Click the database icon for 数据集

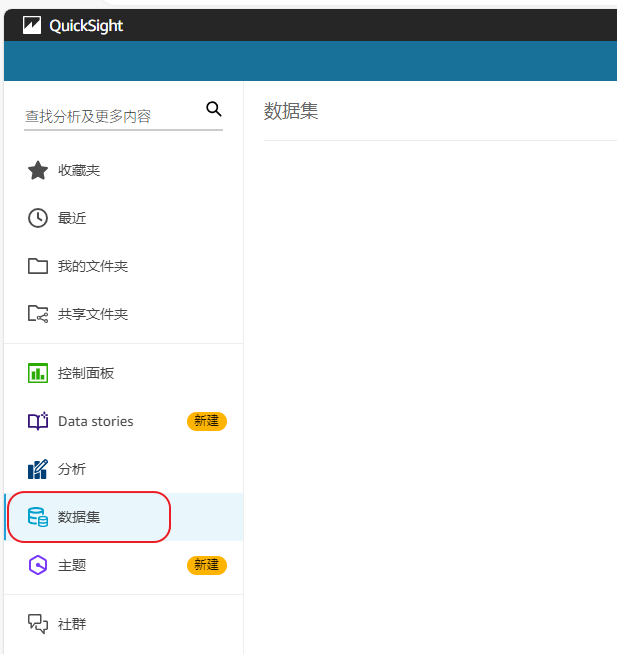pyautogui.click(x=38, y=517)
